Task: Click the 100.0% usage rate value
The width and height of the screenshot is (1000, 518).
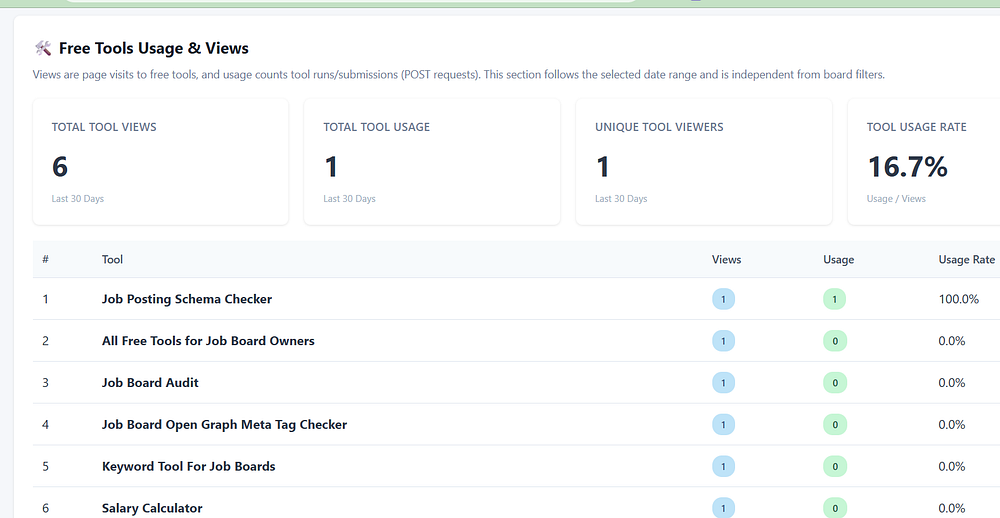Action: 959,299
